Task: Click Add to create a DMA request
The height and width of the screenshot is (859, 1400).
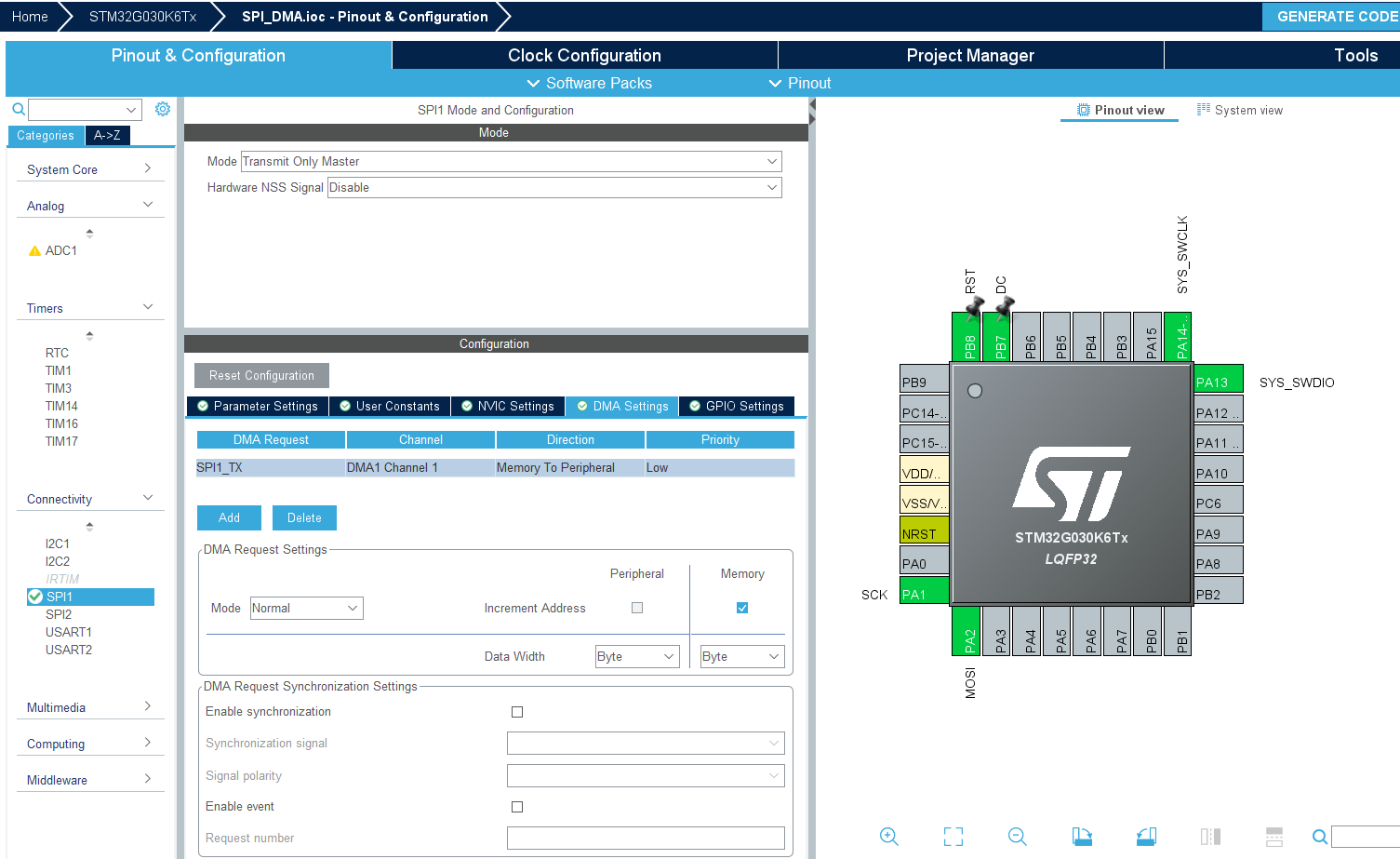Action: 229,517
